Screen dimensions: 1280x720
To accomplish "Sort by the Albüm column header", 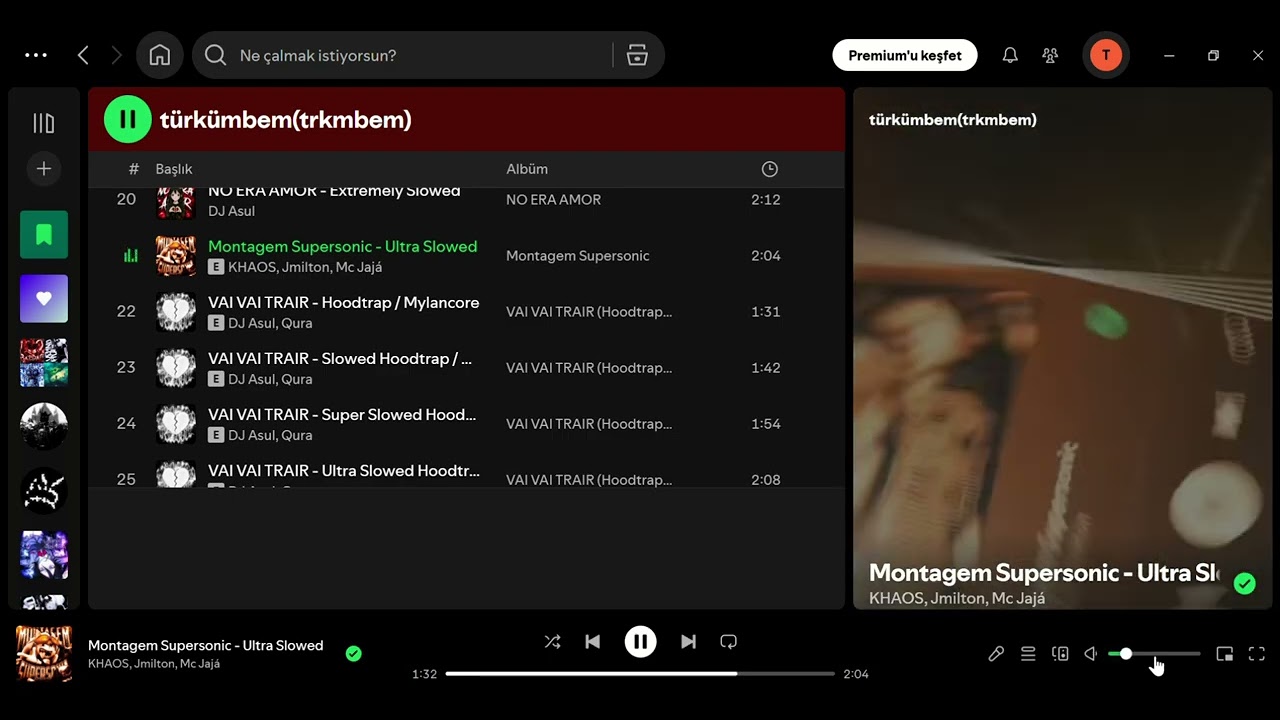I will point(527,169).
